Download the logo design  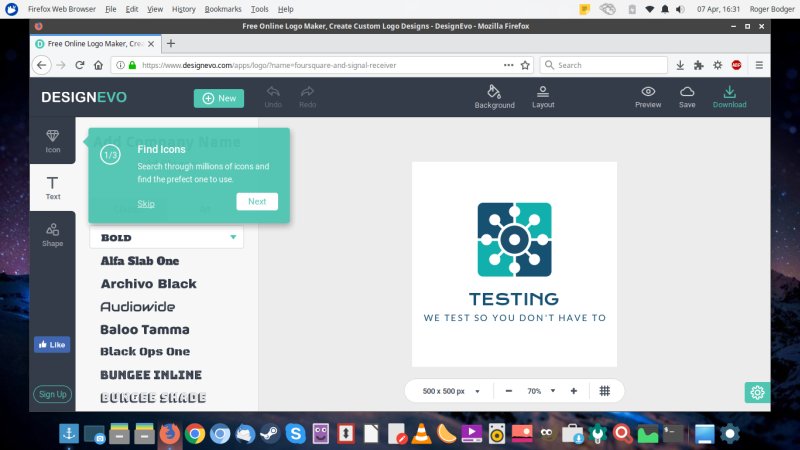click(x=730, y=96)
